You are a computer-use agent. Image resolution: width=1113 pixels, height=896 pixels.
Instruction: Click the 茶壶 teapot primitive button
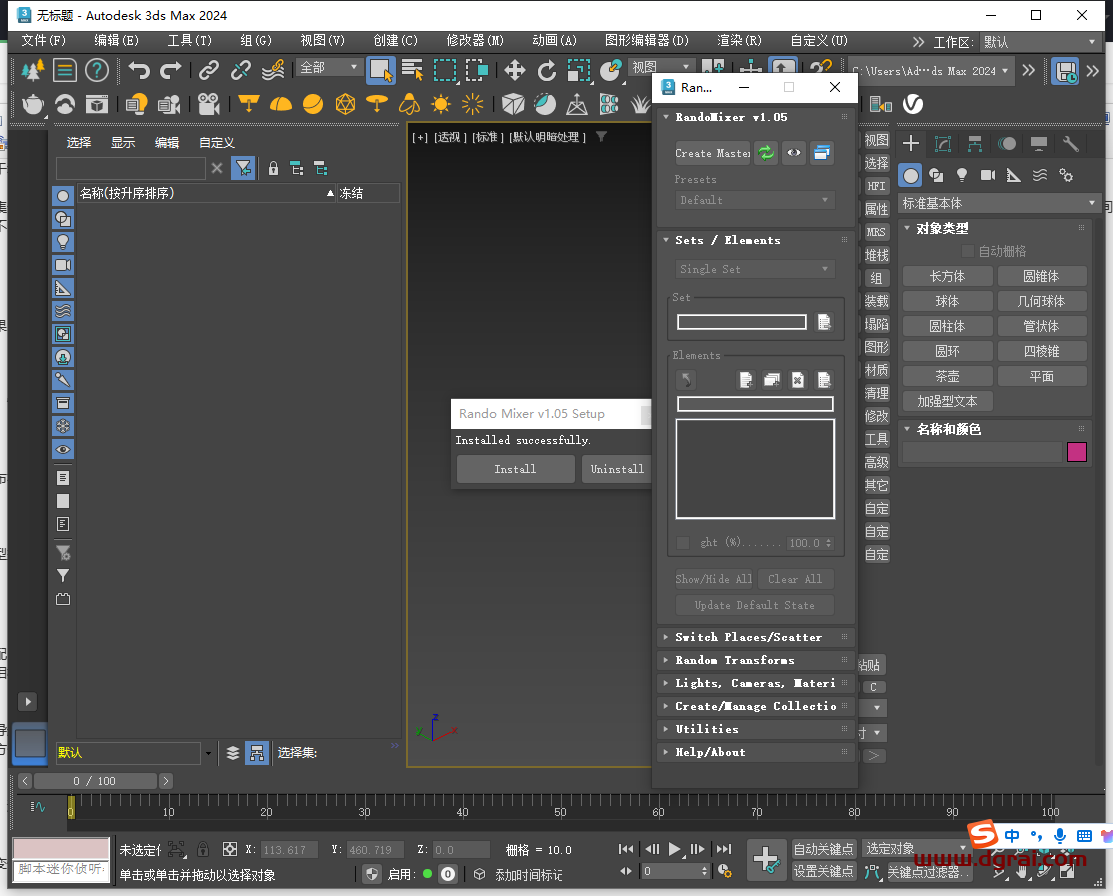pos(948,376)
